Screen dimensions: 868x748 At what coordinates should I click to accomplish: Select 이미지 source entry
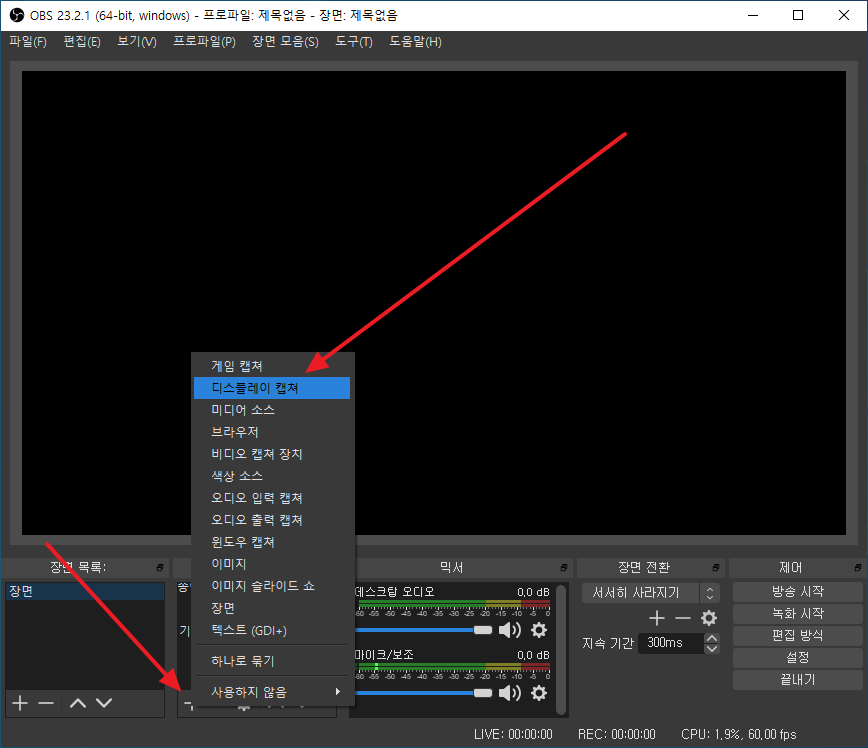272,564
